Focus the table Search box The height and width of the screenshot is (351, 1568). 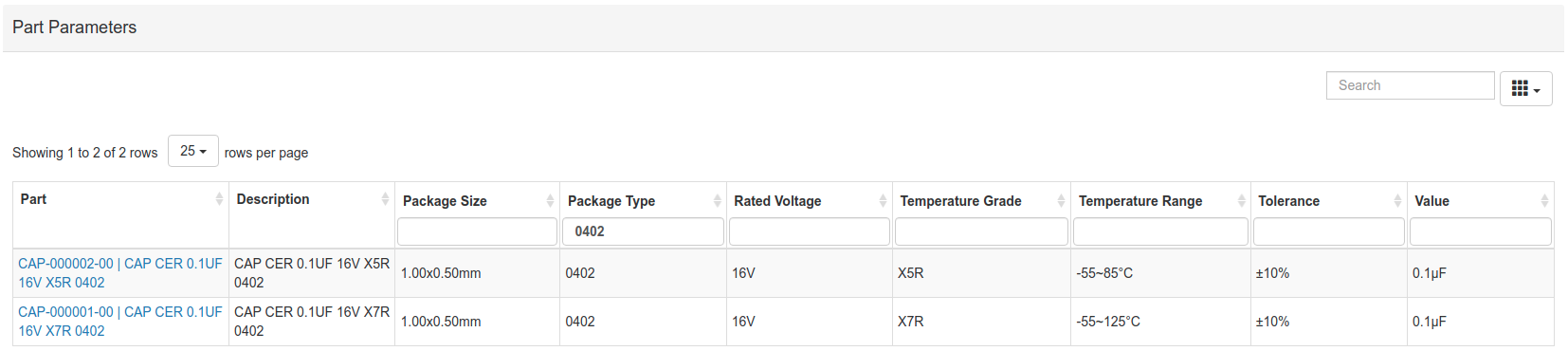pyautogui.click(x=1411, y=85)
